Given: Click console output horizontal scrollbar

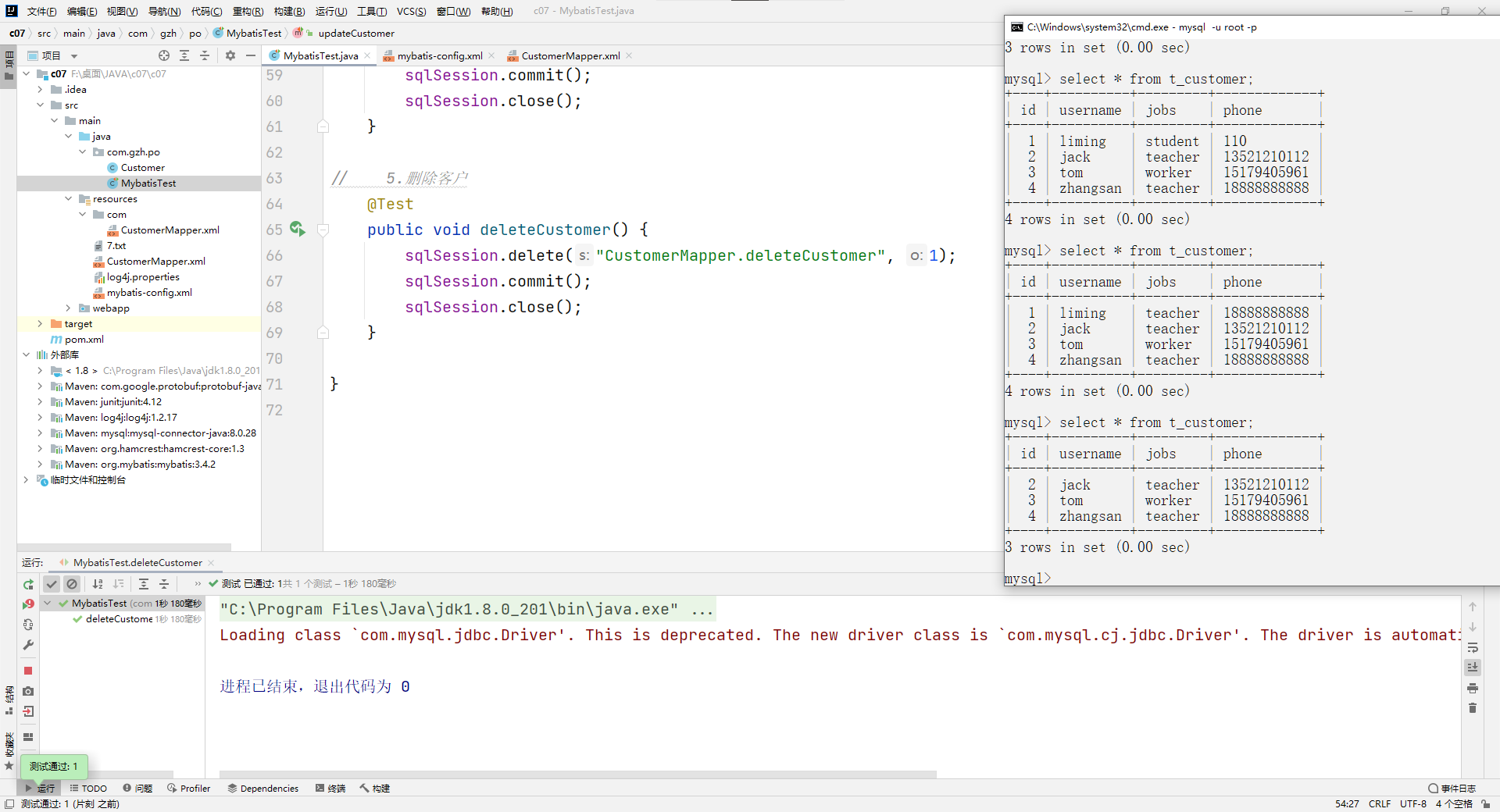Looking at the screenshot, I should tap(578, 775).
